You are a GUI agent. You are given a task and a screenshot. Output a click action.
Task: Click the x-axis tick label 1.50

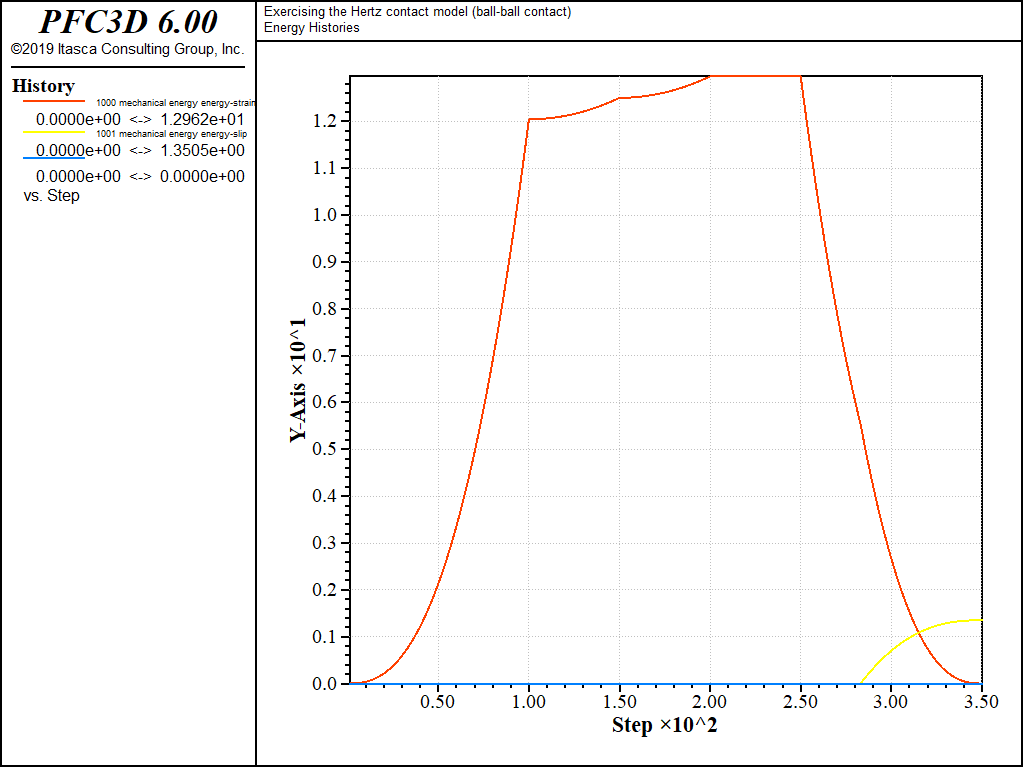point(619,702)
